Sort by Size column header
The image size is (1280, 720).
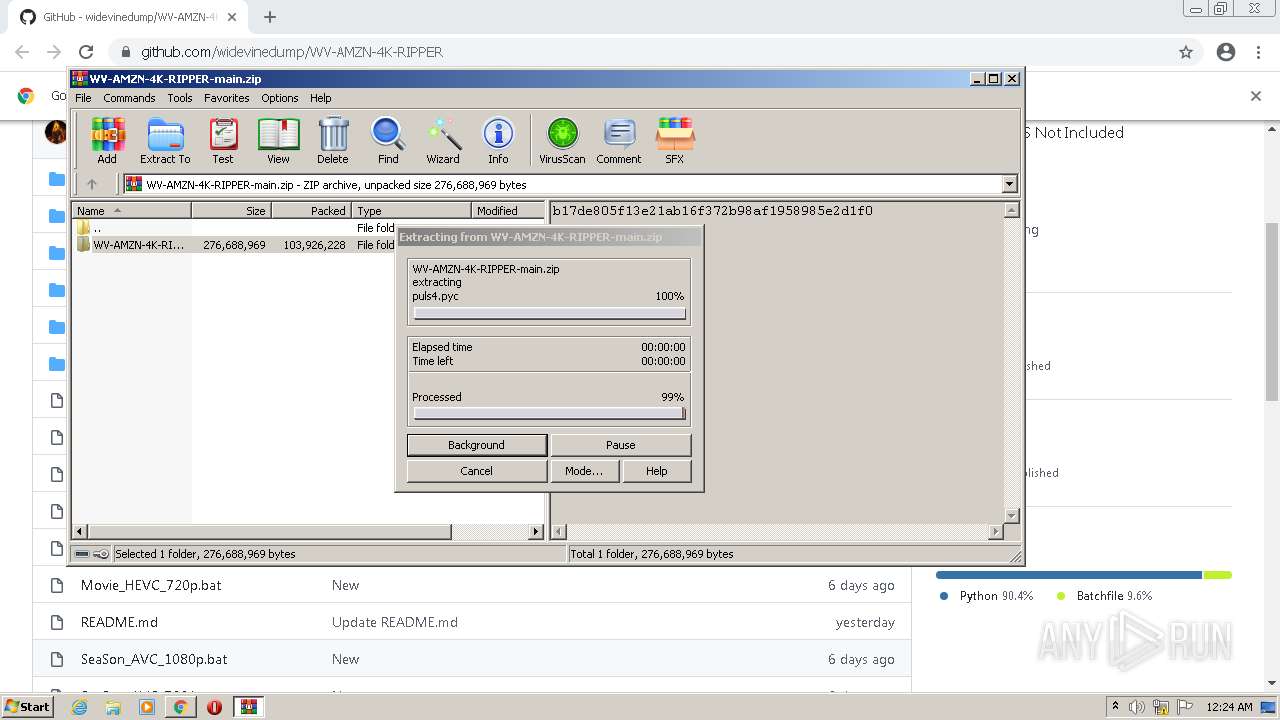click(231, 211)
